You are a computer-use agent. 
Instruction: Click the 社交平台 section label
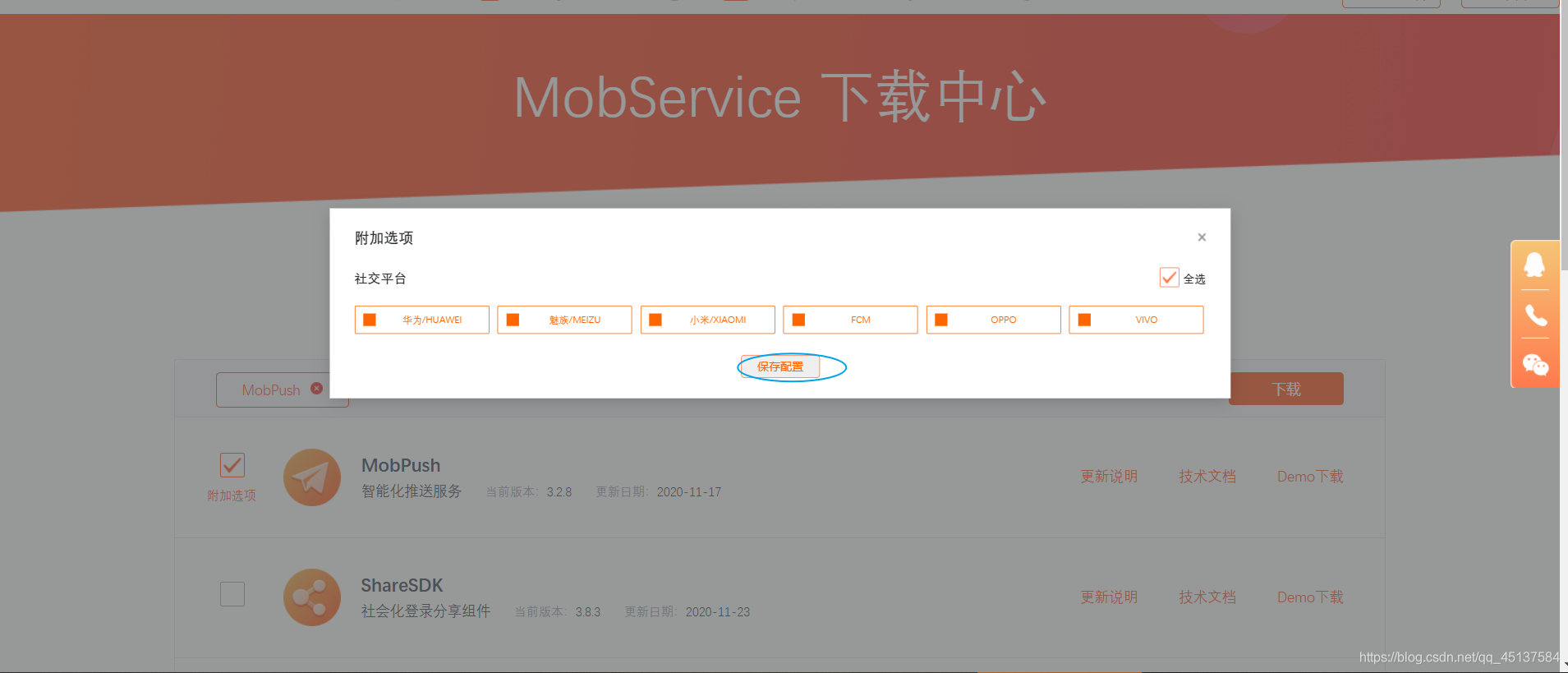click(x=380, y=279)
